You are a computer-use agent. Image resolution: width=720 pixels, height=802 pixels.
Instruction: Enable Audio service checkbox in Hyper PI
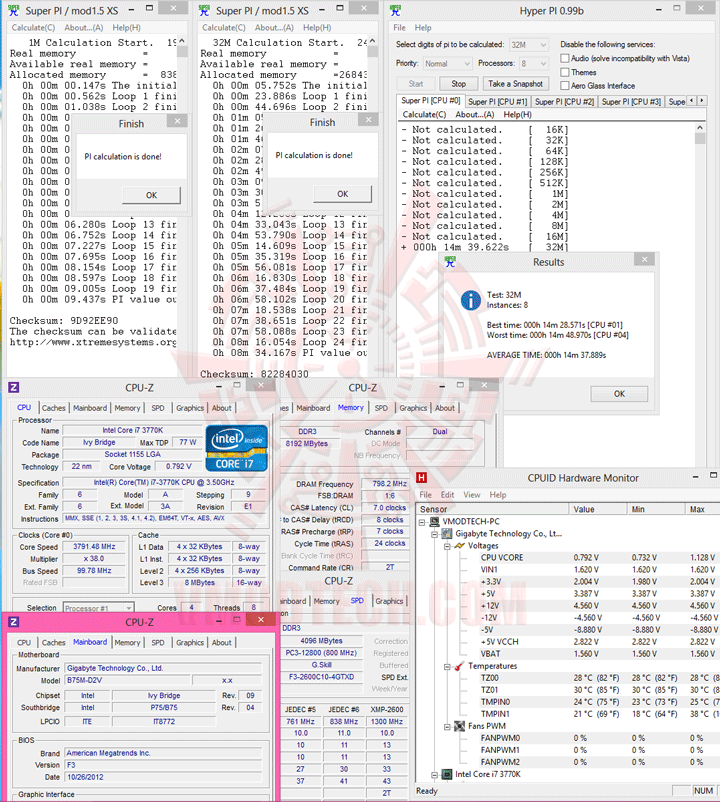point(565,58)
